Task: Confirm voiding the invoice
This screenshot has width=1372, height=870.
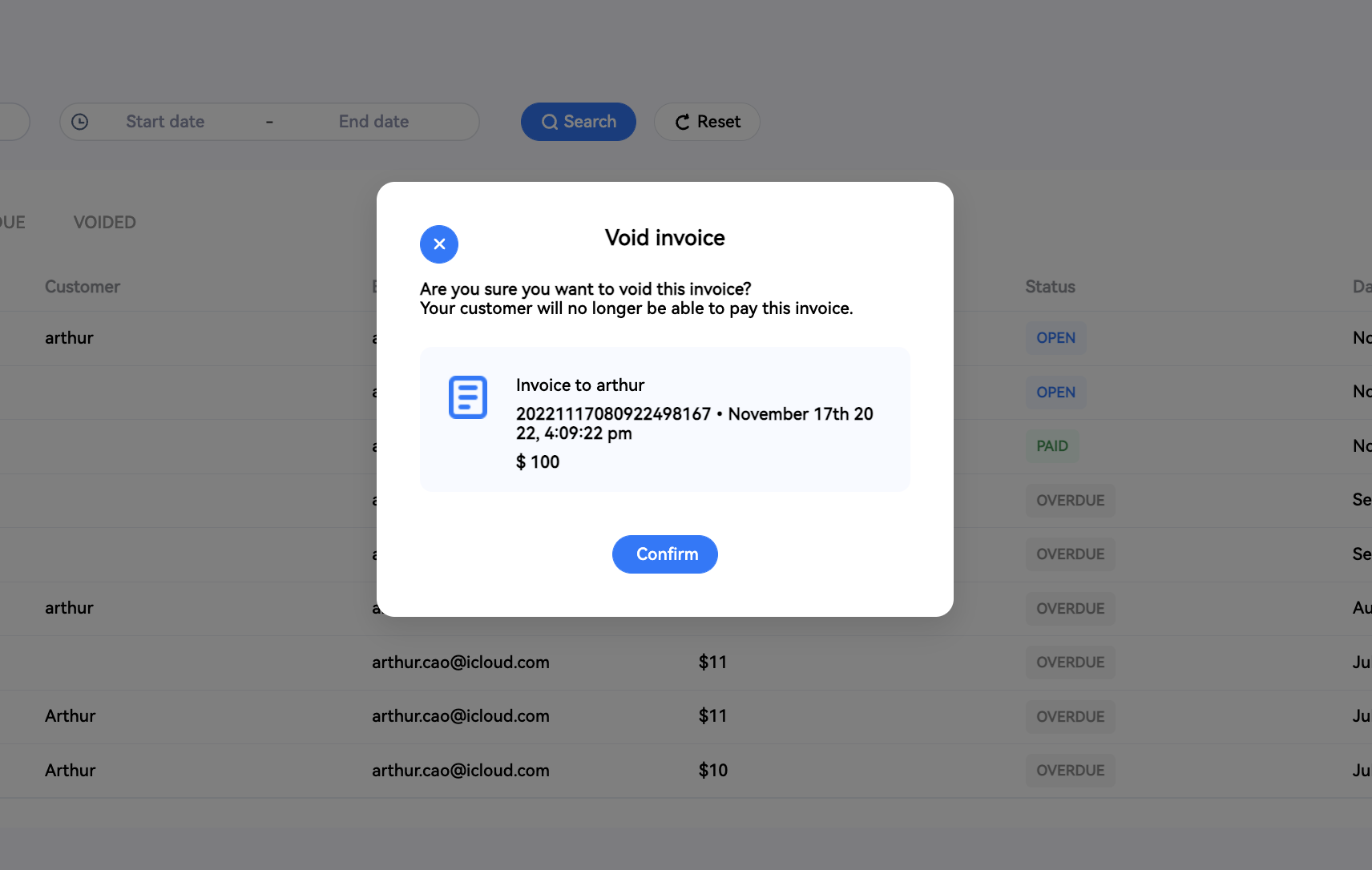Action: coord(664,554)
